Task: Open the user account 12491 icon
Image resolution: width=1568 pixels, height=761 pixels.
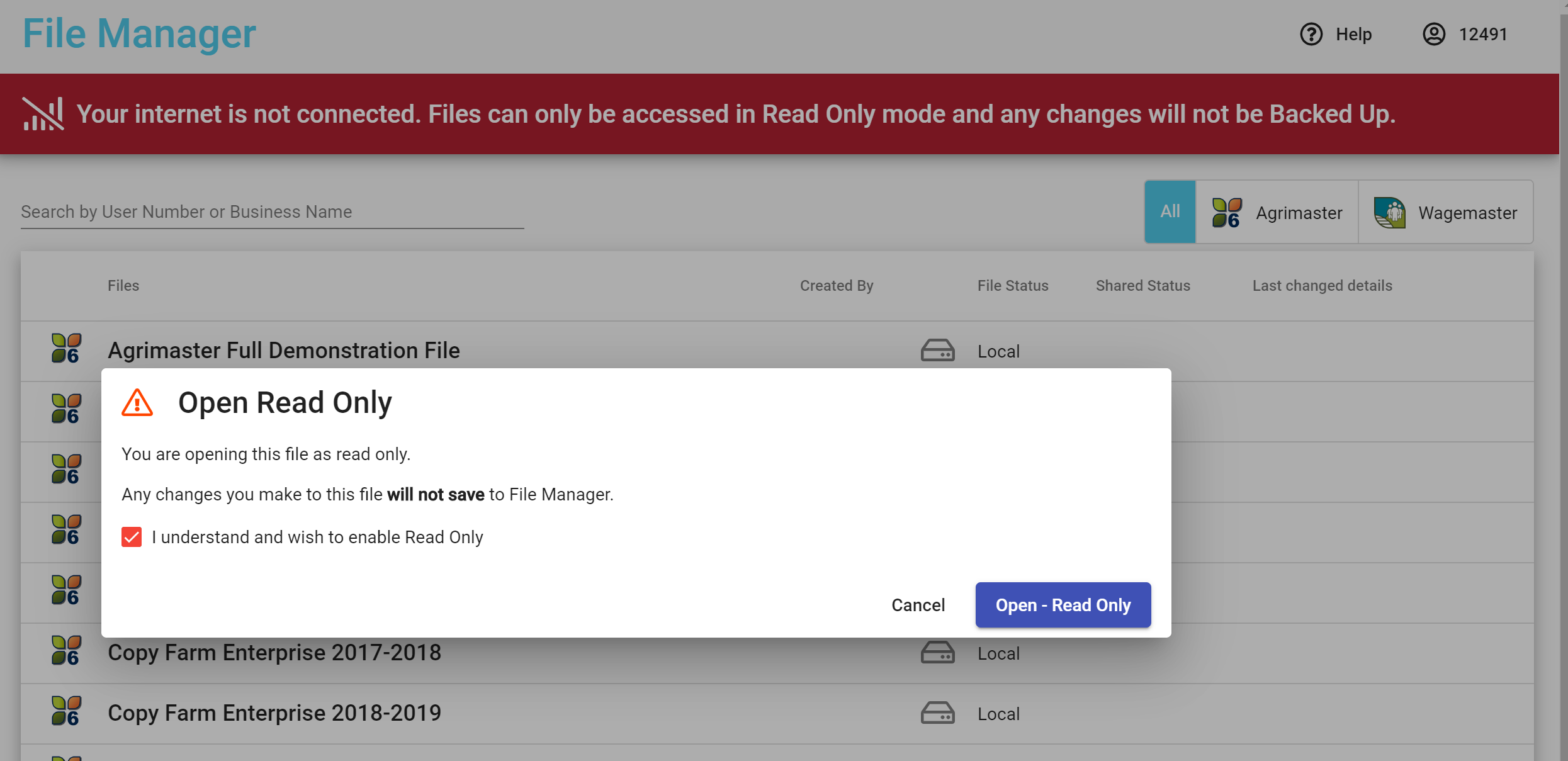Action: [x=1434, y=34]
